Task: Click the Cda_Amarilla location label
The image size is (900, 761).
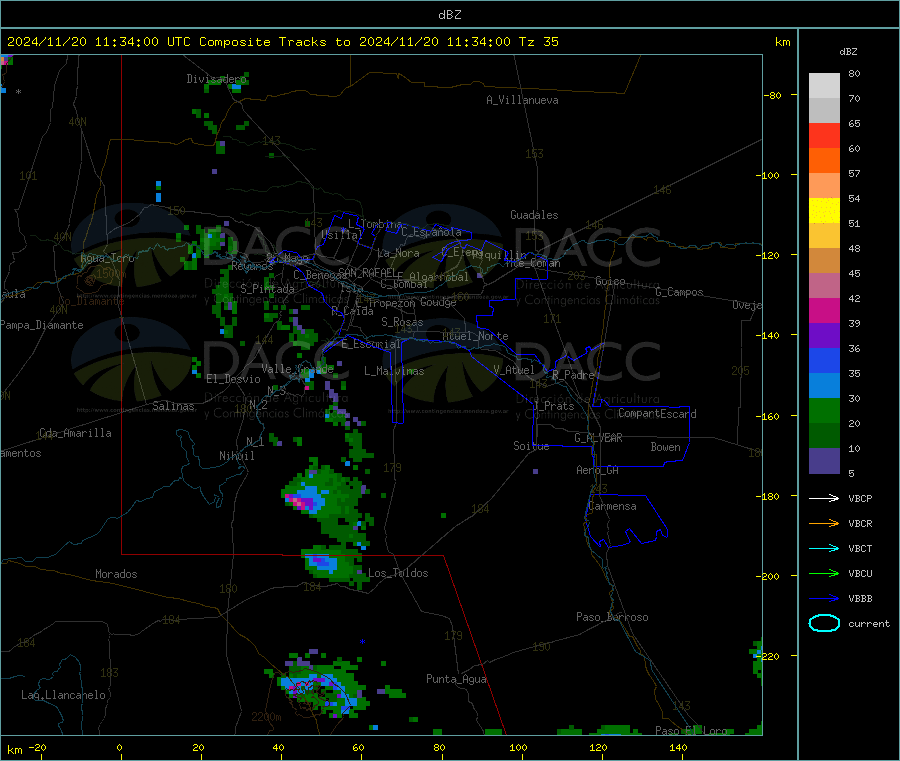Action: point(75,433)
